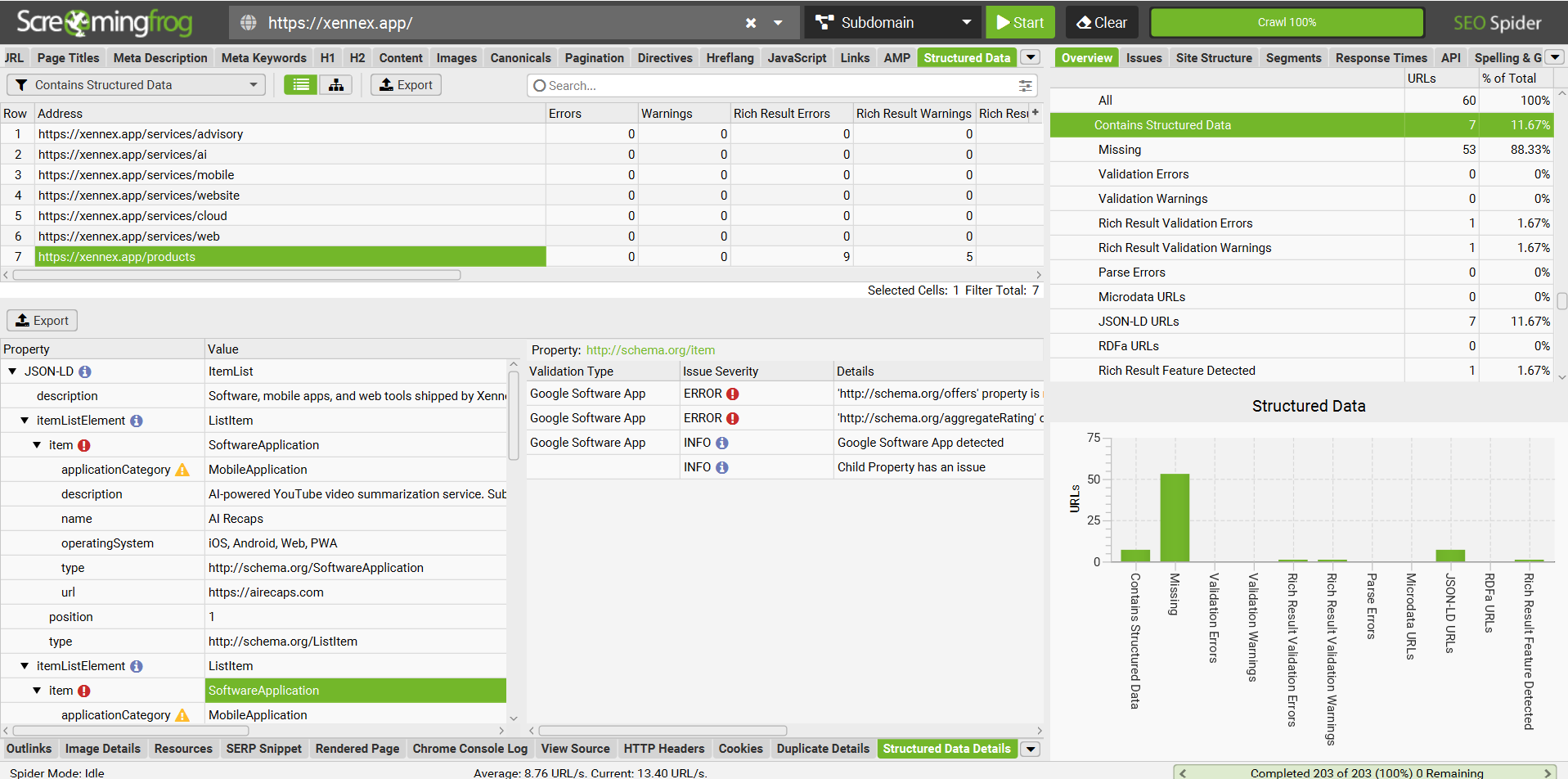This screenshot has height=779, width=1568.
Task: Open the SERP Snippet bottom tab
Action: pyautogui.click(x=263, y=749)
